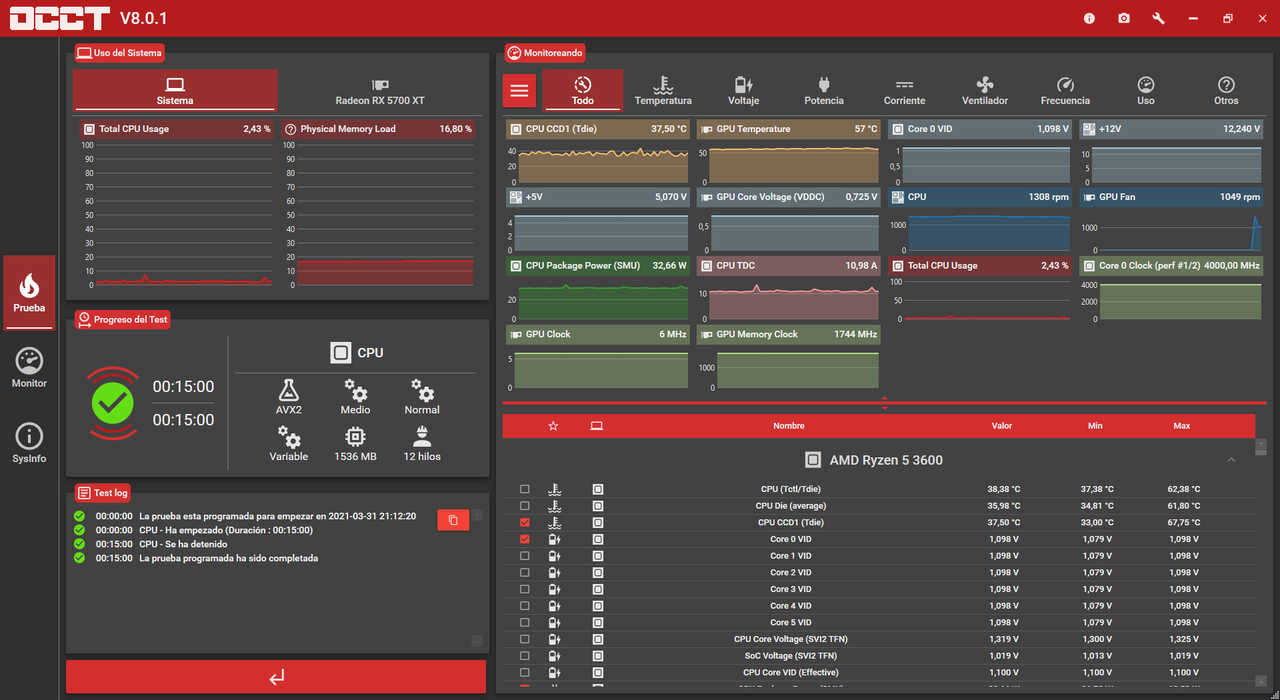The width and height of the screenshot is (1280, 700).
Task: Select the Temperatura tab
Action: [663, 90]
